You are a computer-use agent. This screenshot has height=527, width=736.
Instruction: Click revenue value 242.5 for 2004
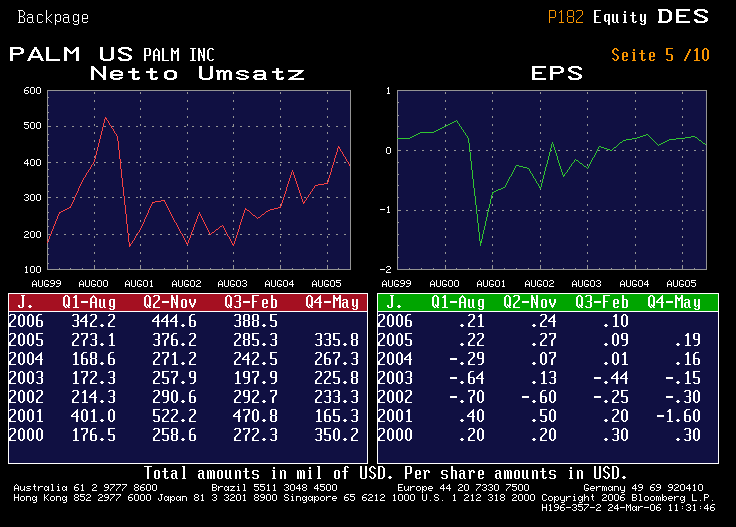tap(255, 359)
